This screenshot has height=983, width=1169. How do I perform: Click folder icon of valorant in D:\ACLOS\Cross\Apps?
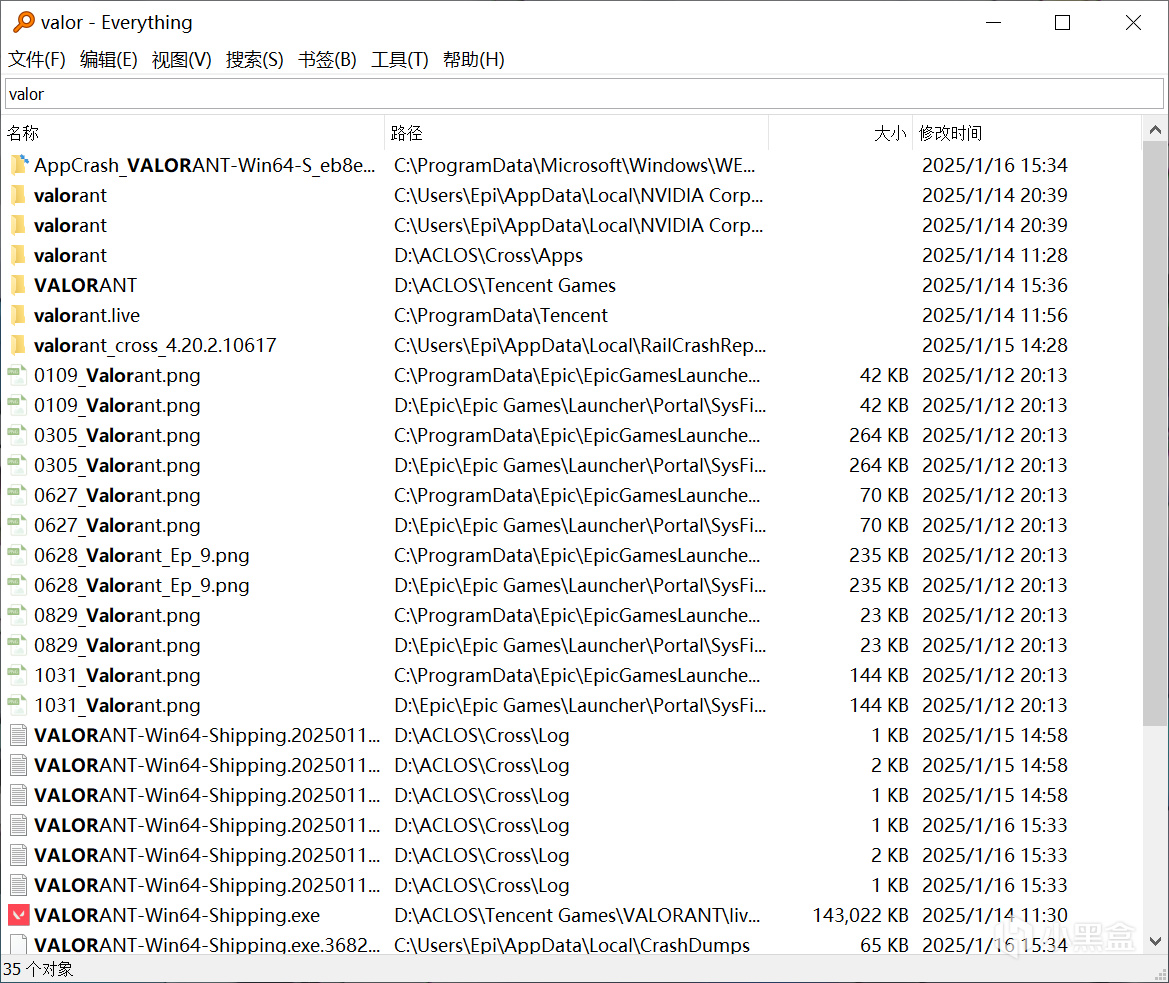click(18, 256)
